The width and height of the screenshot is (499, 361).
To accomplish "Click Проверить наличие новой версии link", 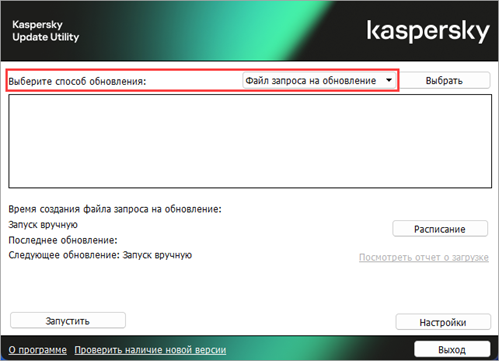I will (x=150, y=350).
